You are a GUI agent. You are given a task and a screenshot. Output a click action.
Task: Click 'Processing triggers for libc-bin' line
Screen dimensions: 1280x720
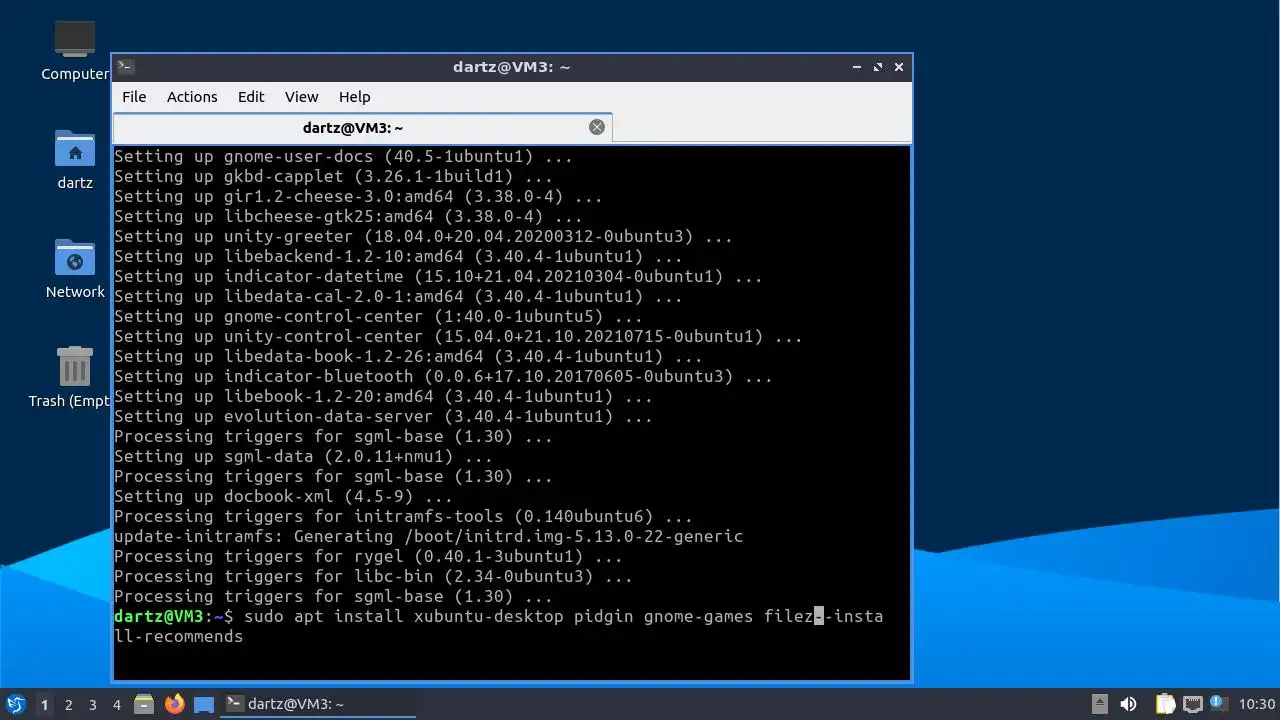coord(373,576)
